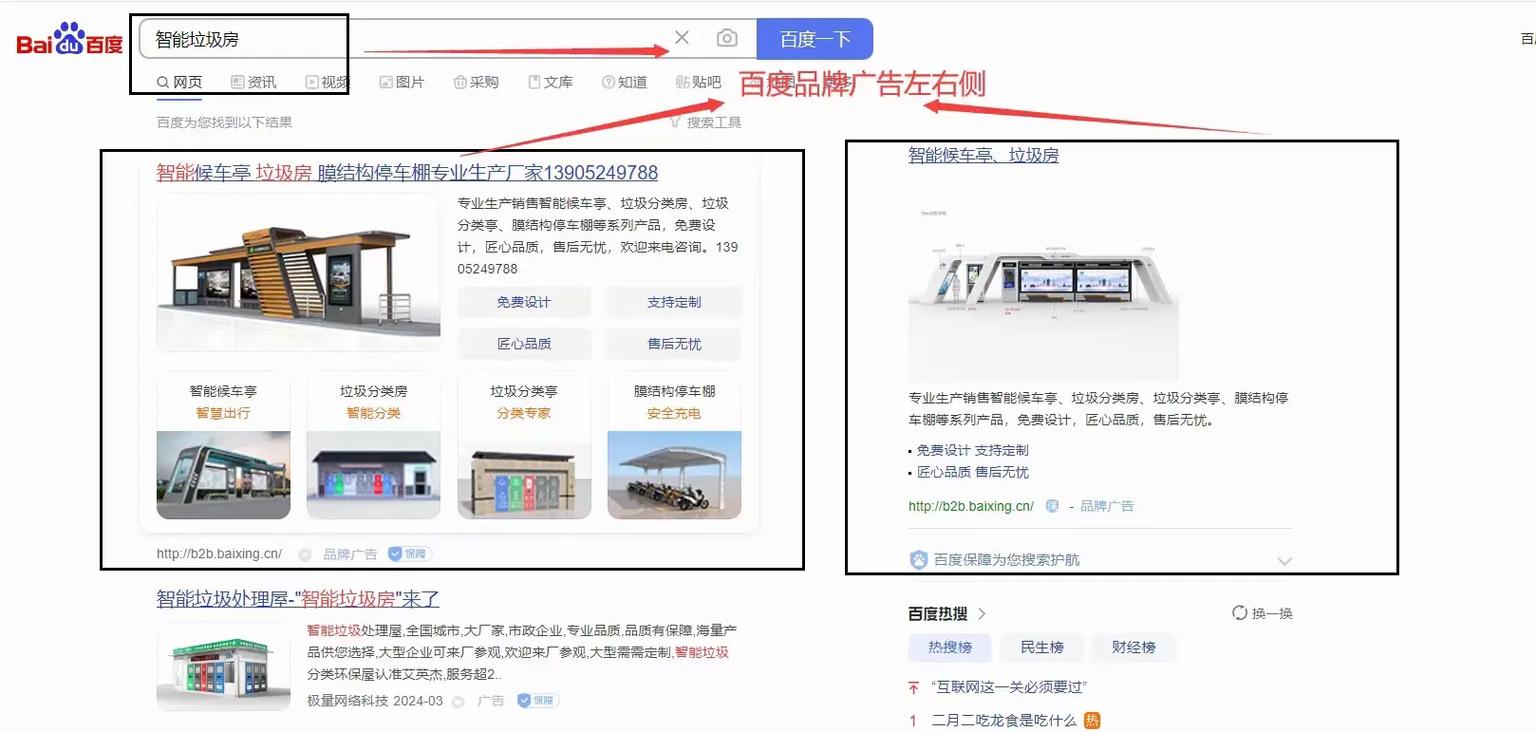Open ad title 智能候车亭 垃圾房 膜结构停车棚
Image resolution: width=1536 pixels, height=732 pixels.
407,172
